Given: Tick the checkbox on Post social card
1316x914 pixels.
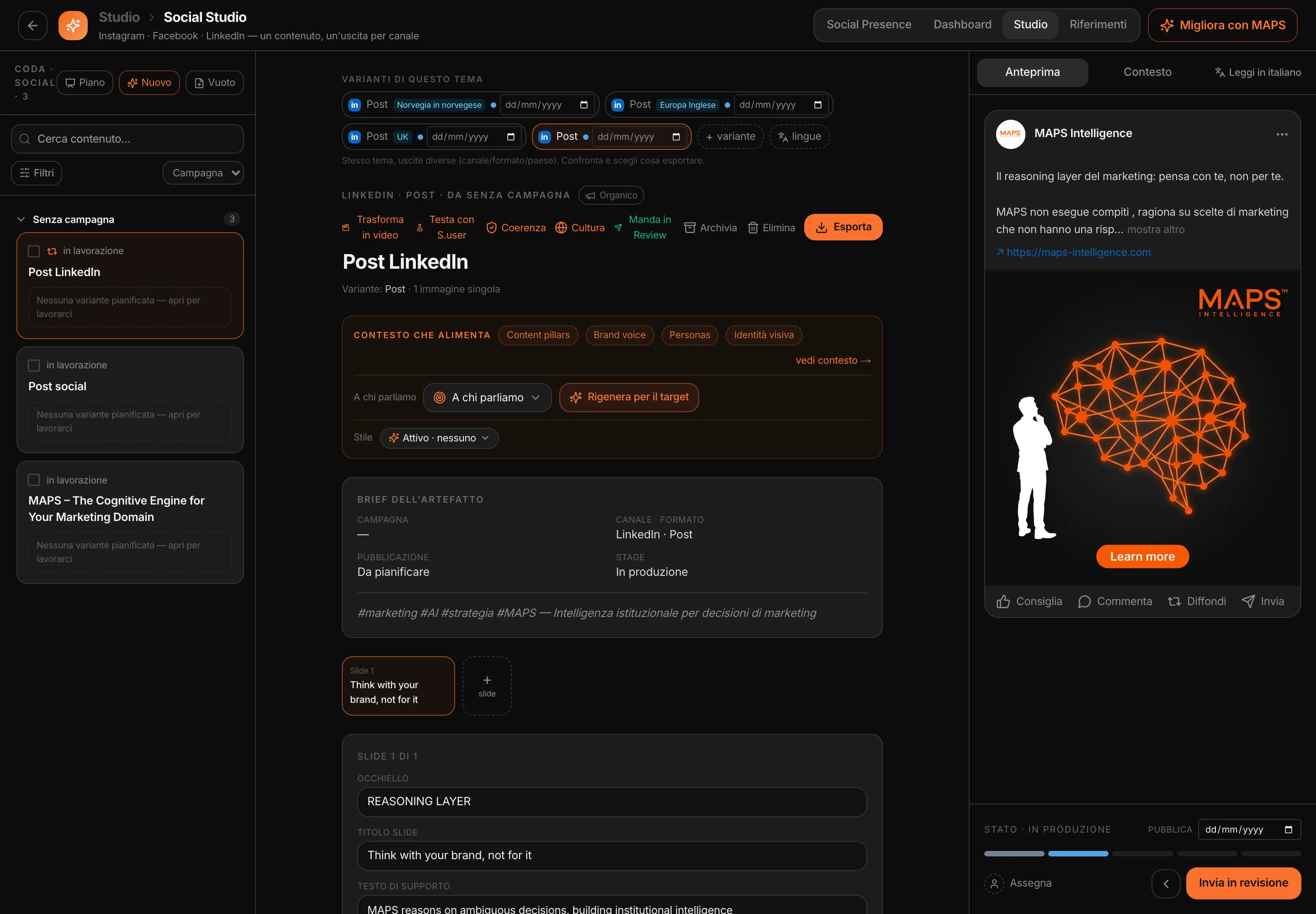Looking at the screenshot, I should (34, 365).
